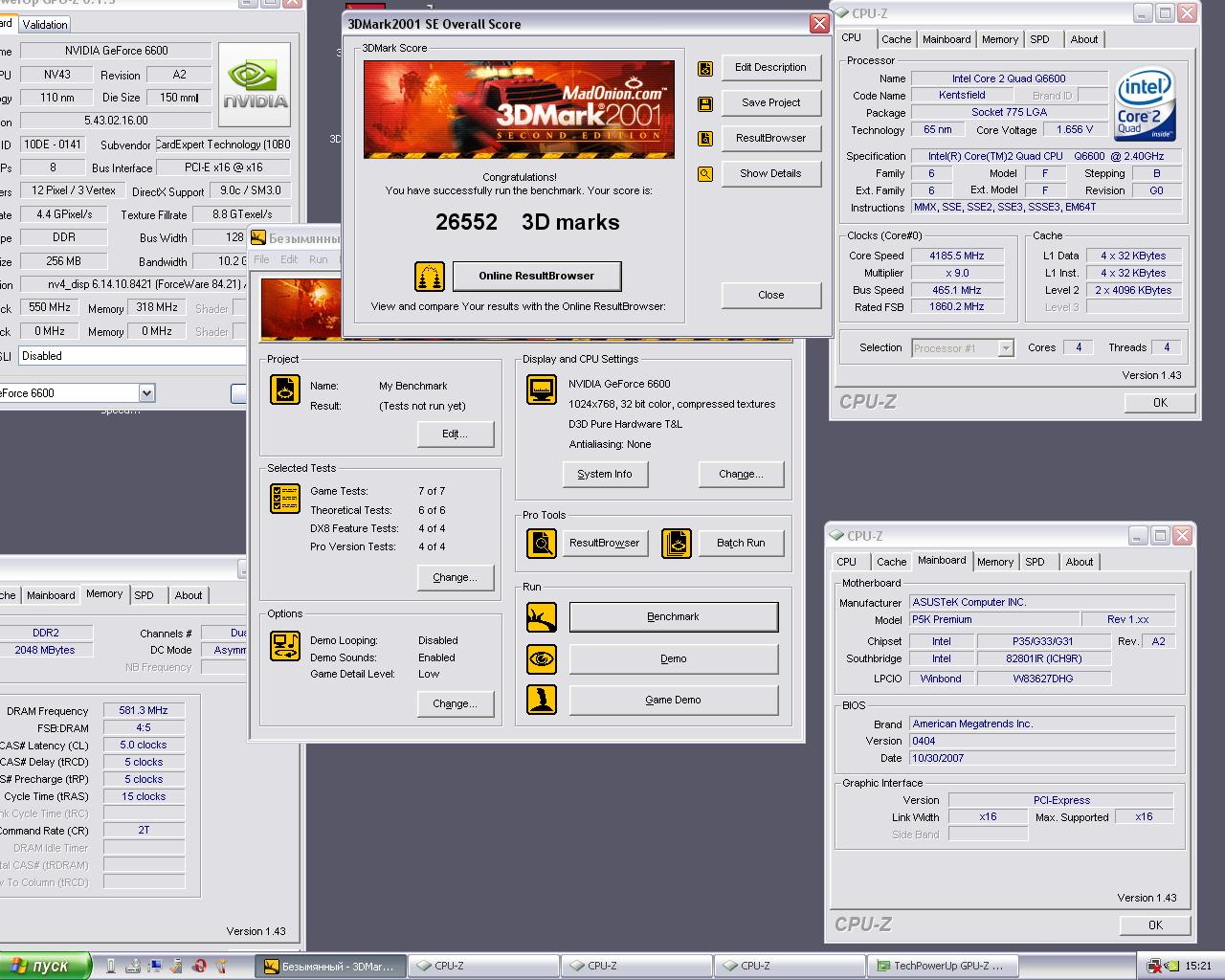The width and height of the screenshot is (1225, 980).
Task: Click the NVIDIA logo in GPU-Z
Action: click(x=254, y=85)
